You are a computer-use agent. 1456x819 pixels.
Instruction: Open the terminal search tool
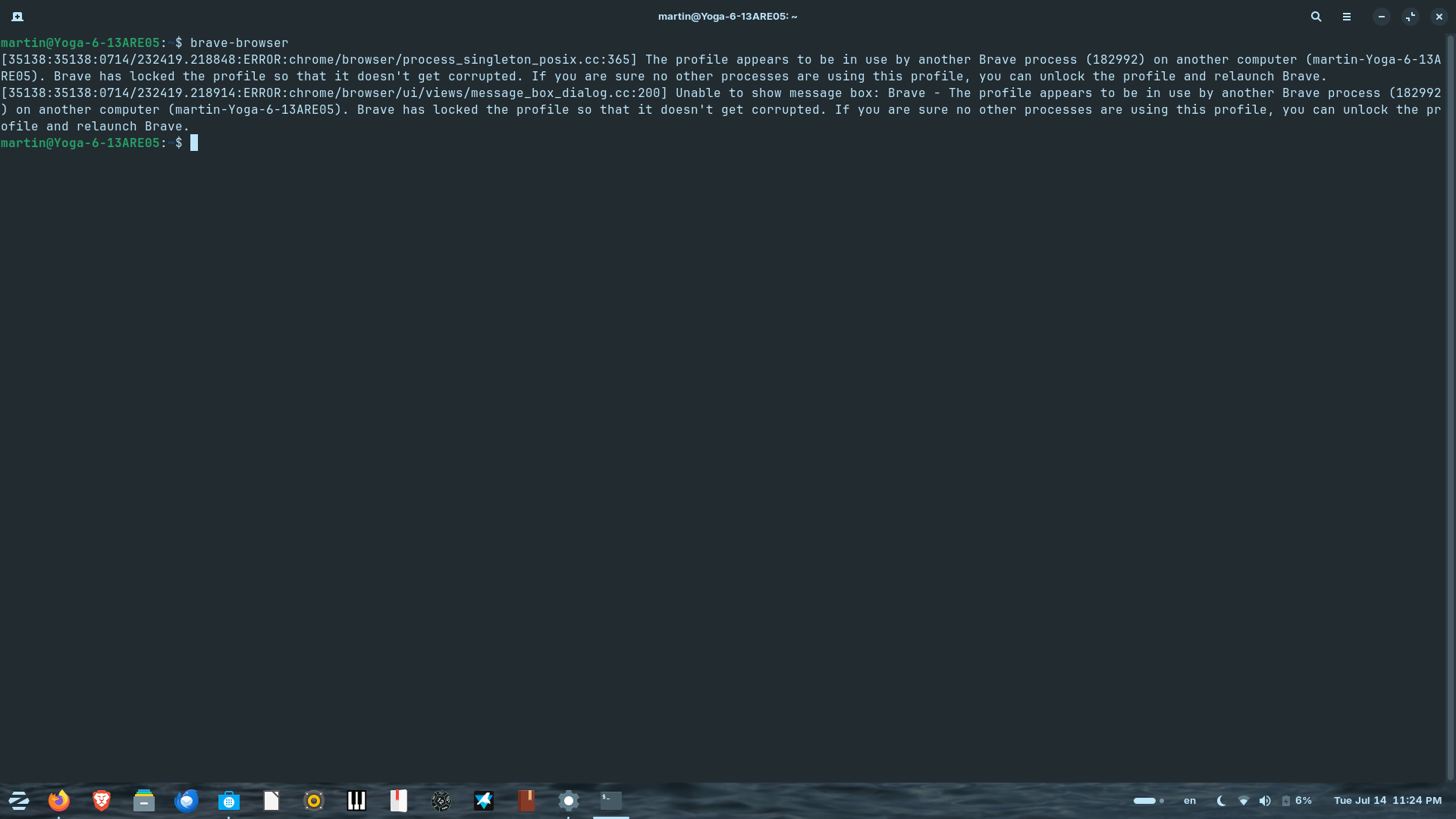click(x=1316, y=16)
